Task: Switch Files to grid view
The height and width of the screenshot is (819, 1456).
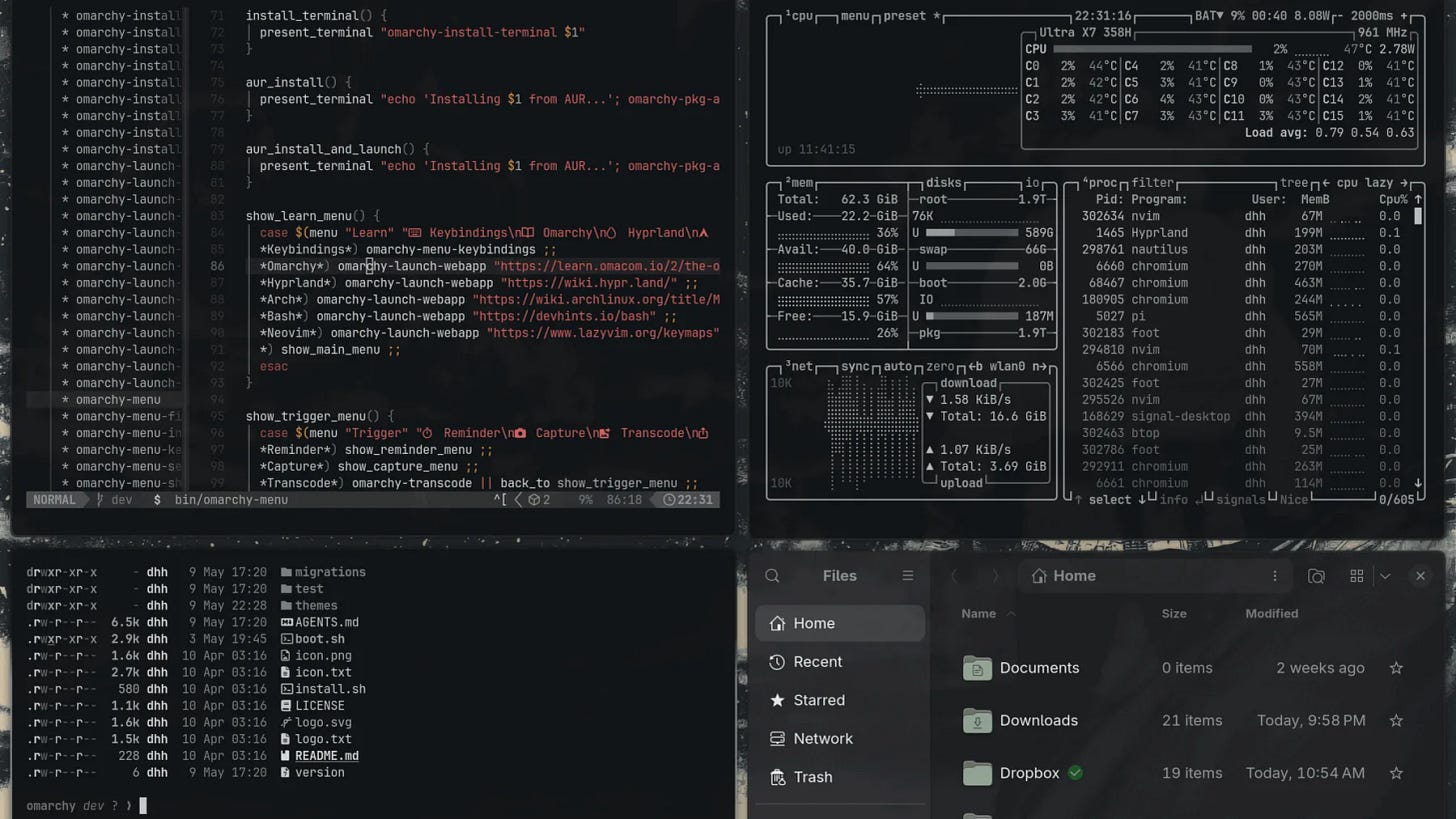Action: (1357, 576)
